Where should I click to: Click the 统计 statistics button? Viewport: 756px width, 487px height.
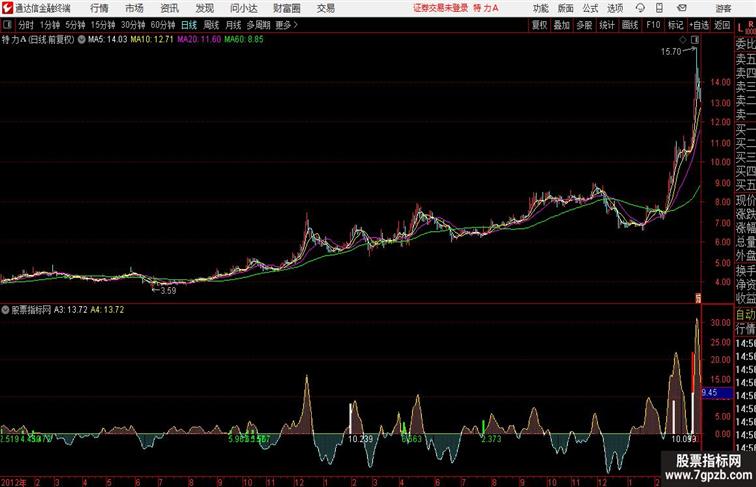click(607, 25)
